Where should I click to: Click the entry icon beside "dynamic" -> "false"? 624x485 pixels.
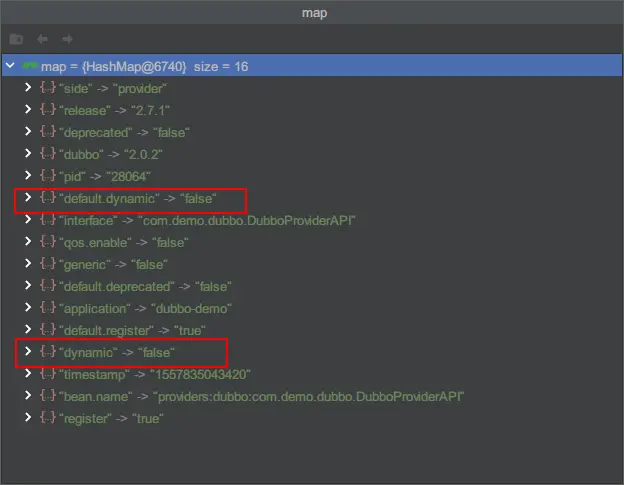(x=48, y=351)
